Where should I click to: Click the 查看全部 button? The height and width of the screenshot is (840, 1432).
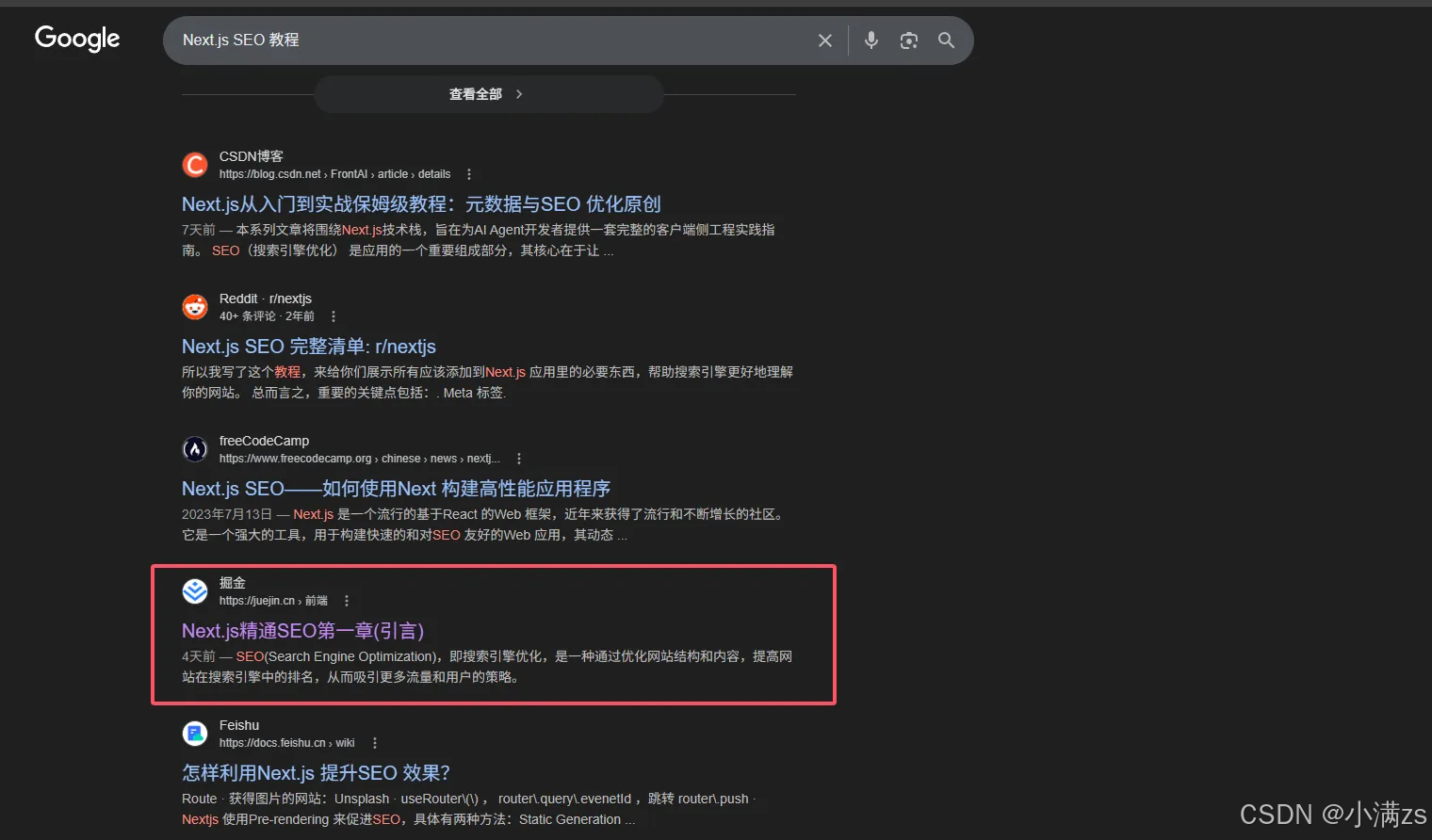pyautogui.click(x=474, y=93)
